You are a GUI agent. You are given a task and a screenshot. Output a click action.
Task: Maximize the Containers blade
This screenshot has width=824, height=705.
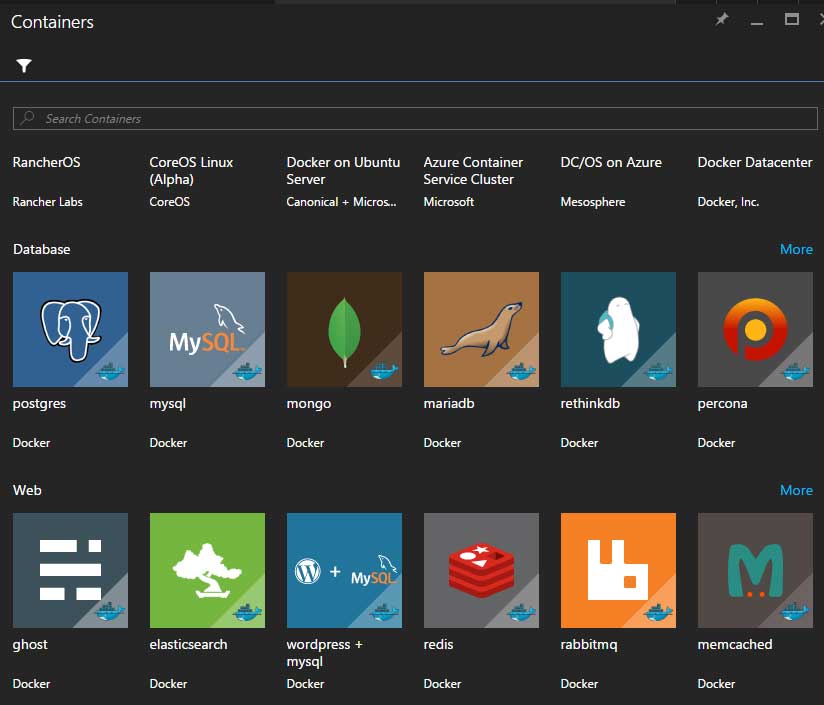click(x=792, y=20)
